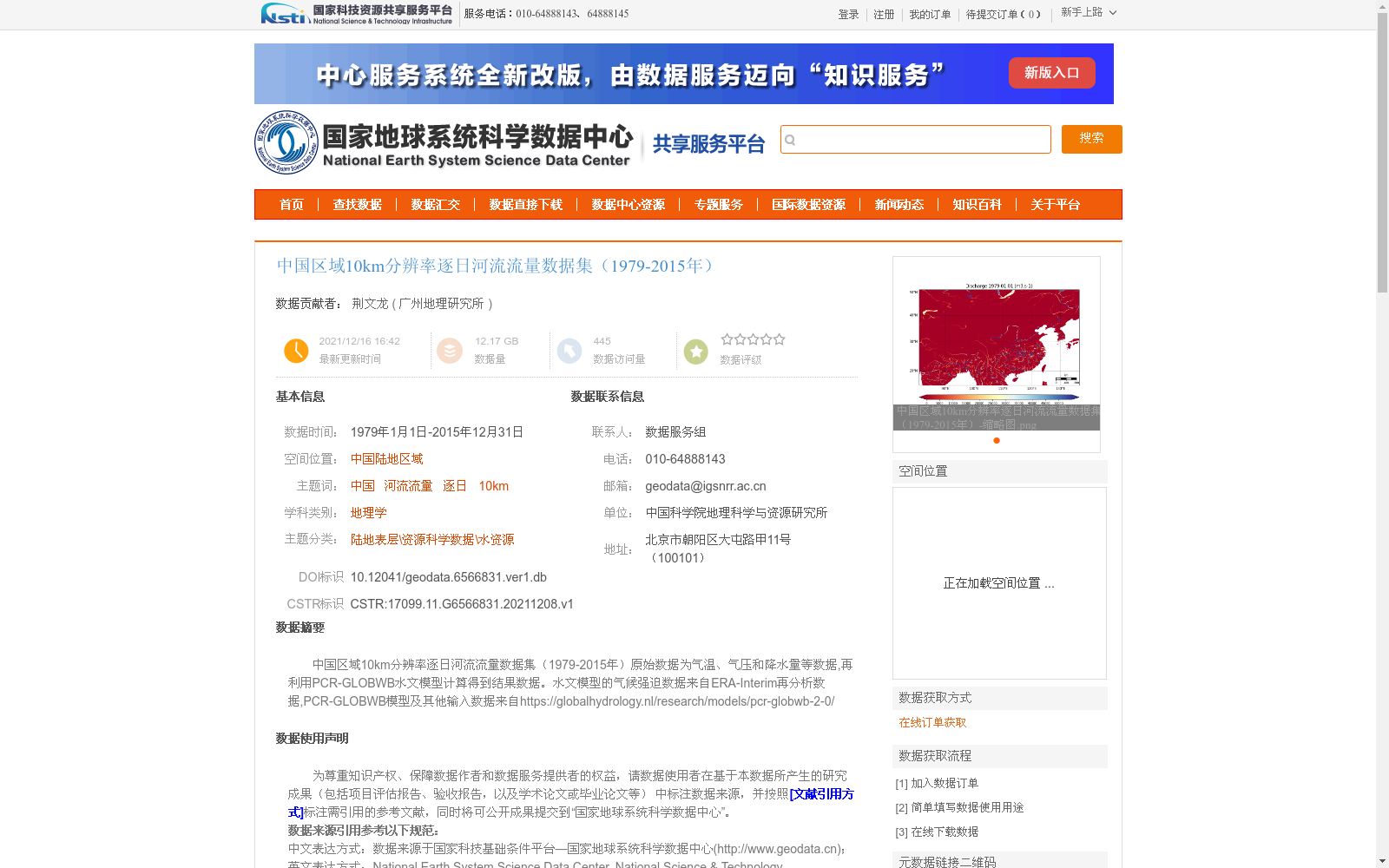The image size is (1389, 868).
Task: Click the 空间位置 section header
Action: pyautogui.click(x=1000, y=471)
